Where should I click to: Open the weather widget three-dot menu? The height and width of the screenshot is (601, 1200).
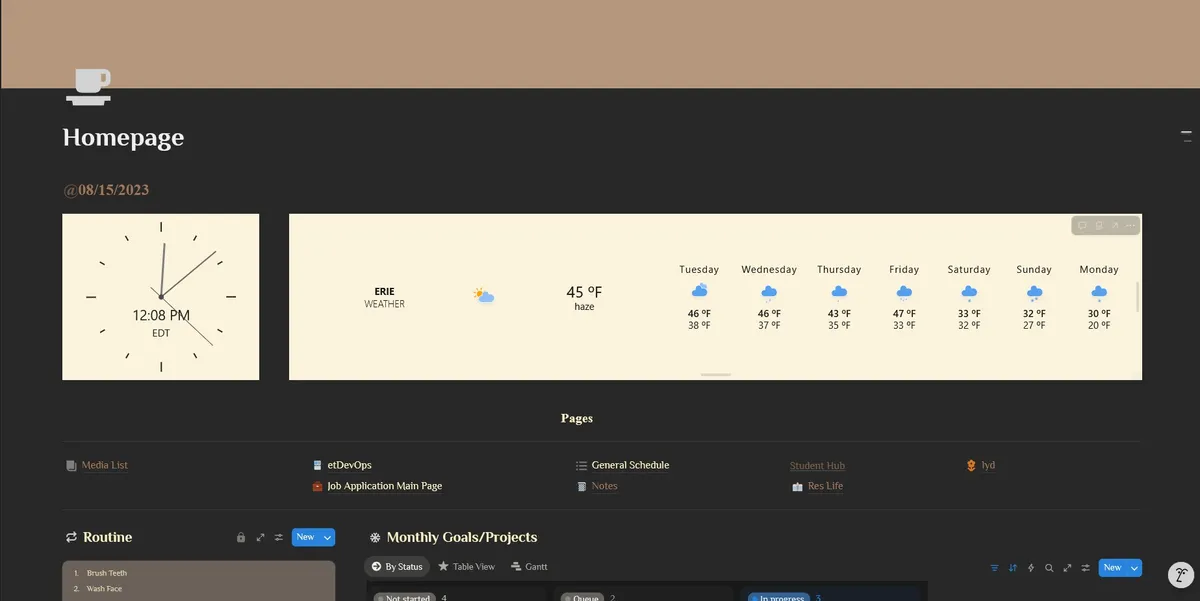pyautogui.click(x=1130, y=226)
